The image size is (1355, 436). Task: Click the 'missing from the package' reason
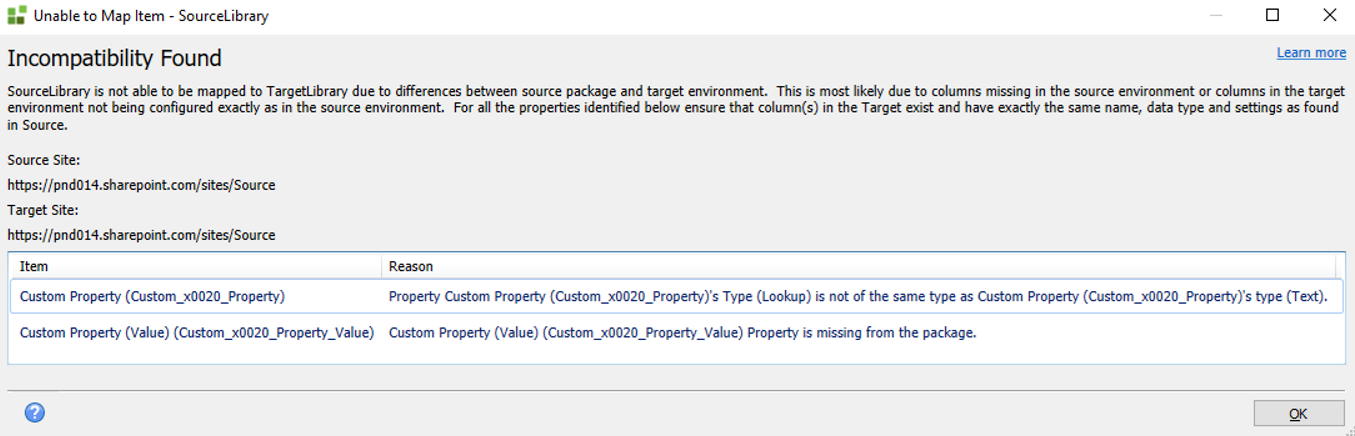point(682,332)
